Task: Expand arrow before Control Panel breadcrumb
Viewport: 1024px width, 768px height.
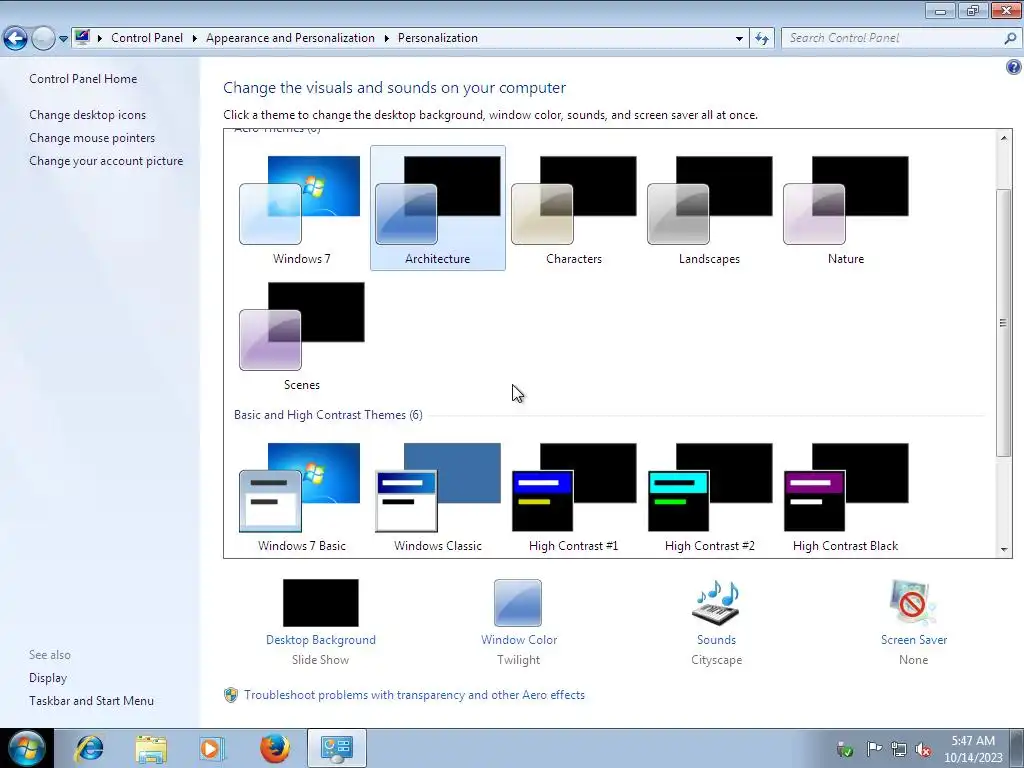Action: (100, 39)
